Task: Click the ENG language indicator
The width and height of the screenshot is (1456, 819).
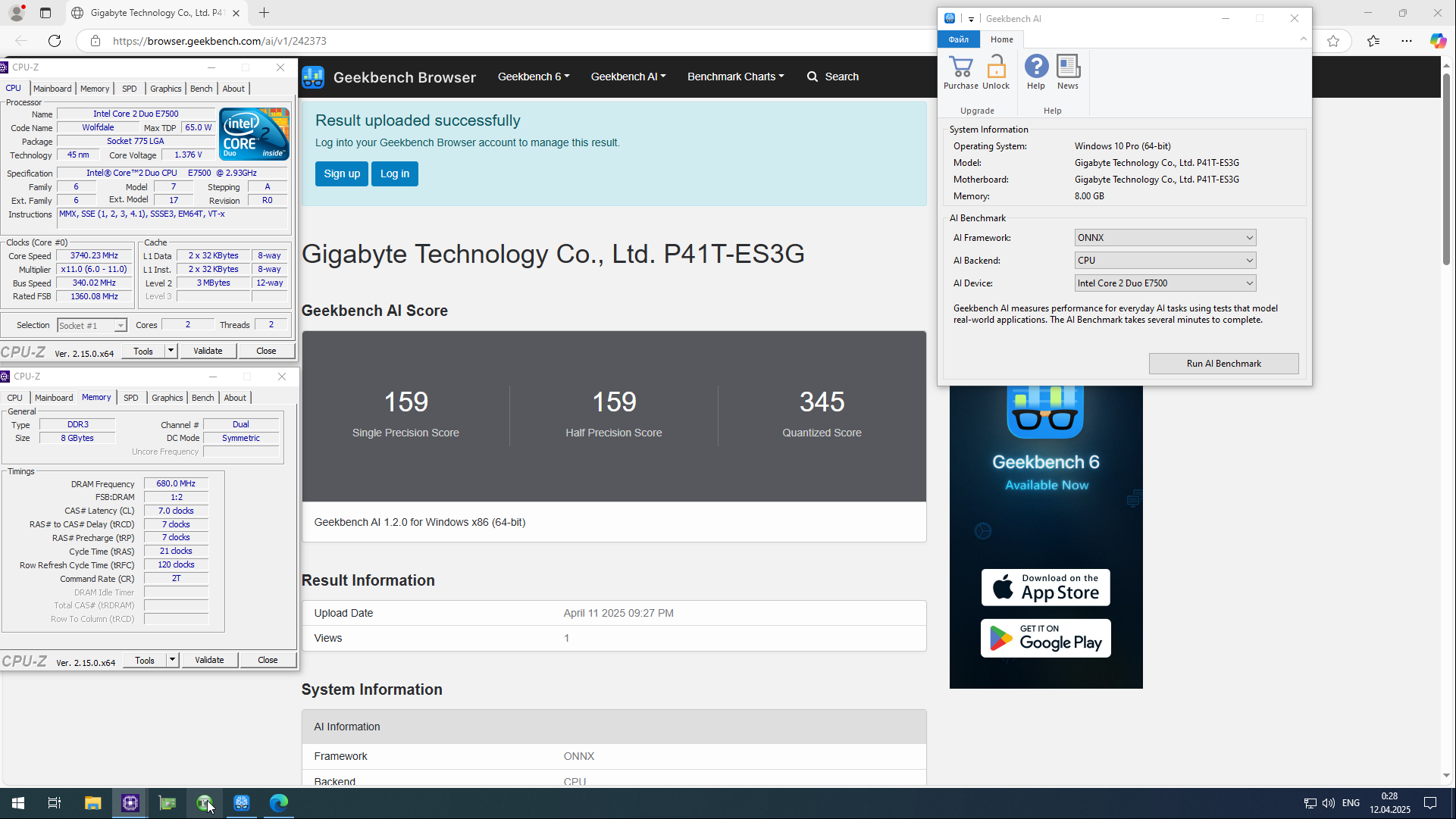Action: (x=1351, y=803)
